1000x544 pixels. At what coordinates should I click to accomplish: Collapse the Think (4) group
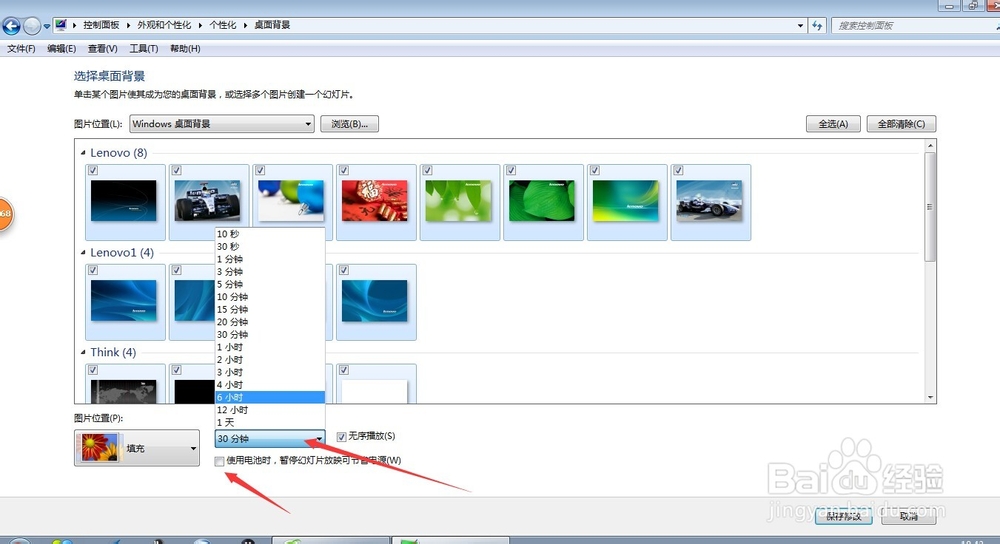click(x=83, y=352)
